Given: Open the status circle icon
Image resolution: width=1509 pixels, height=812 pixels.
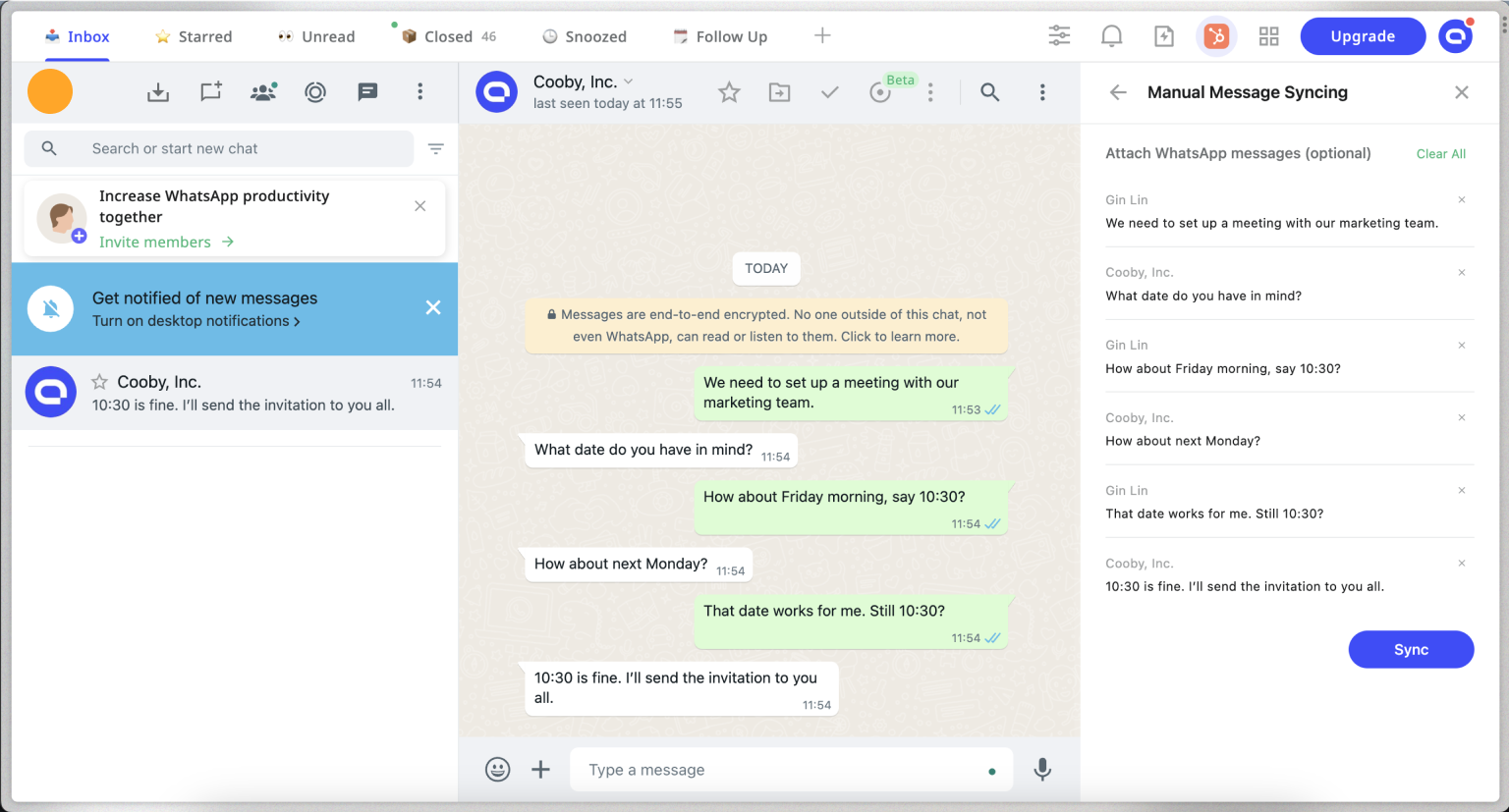Looking at the screenshot, I should click(315, 92).
